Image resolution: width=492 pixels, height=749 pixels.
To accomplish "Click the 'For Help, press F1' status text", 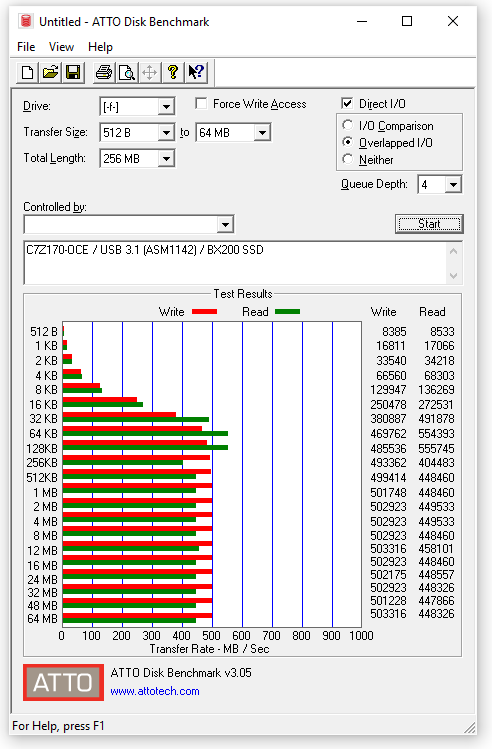I will (58, 726).
